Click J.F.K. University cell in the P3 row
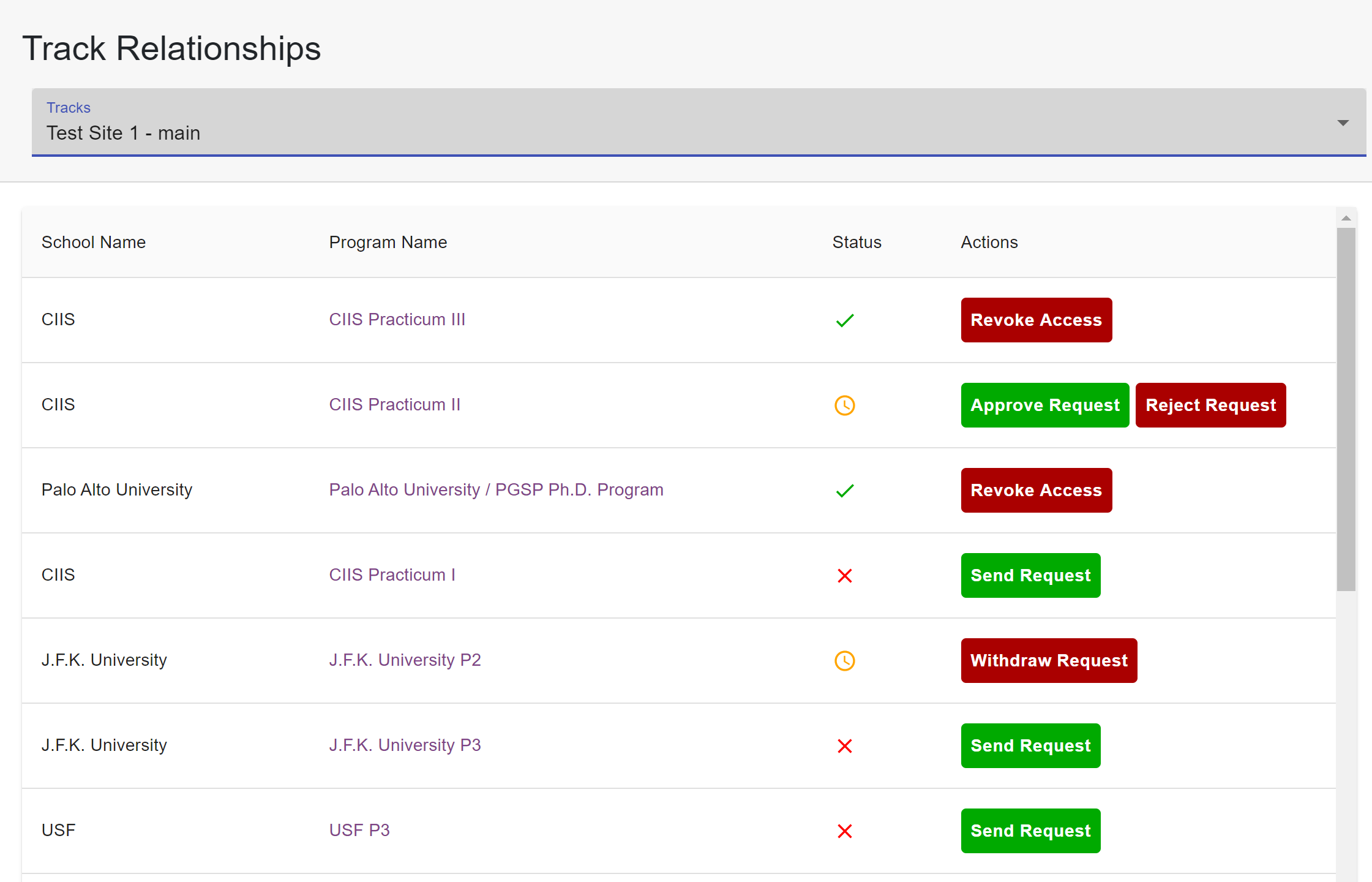The image size is (1372, 882). [x=104, y=745]
